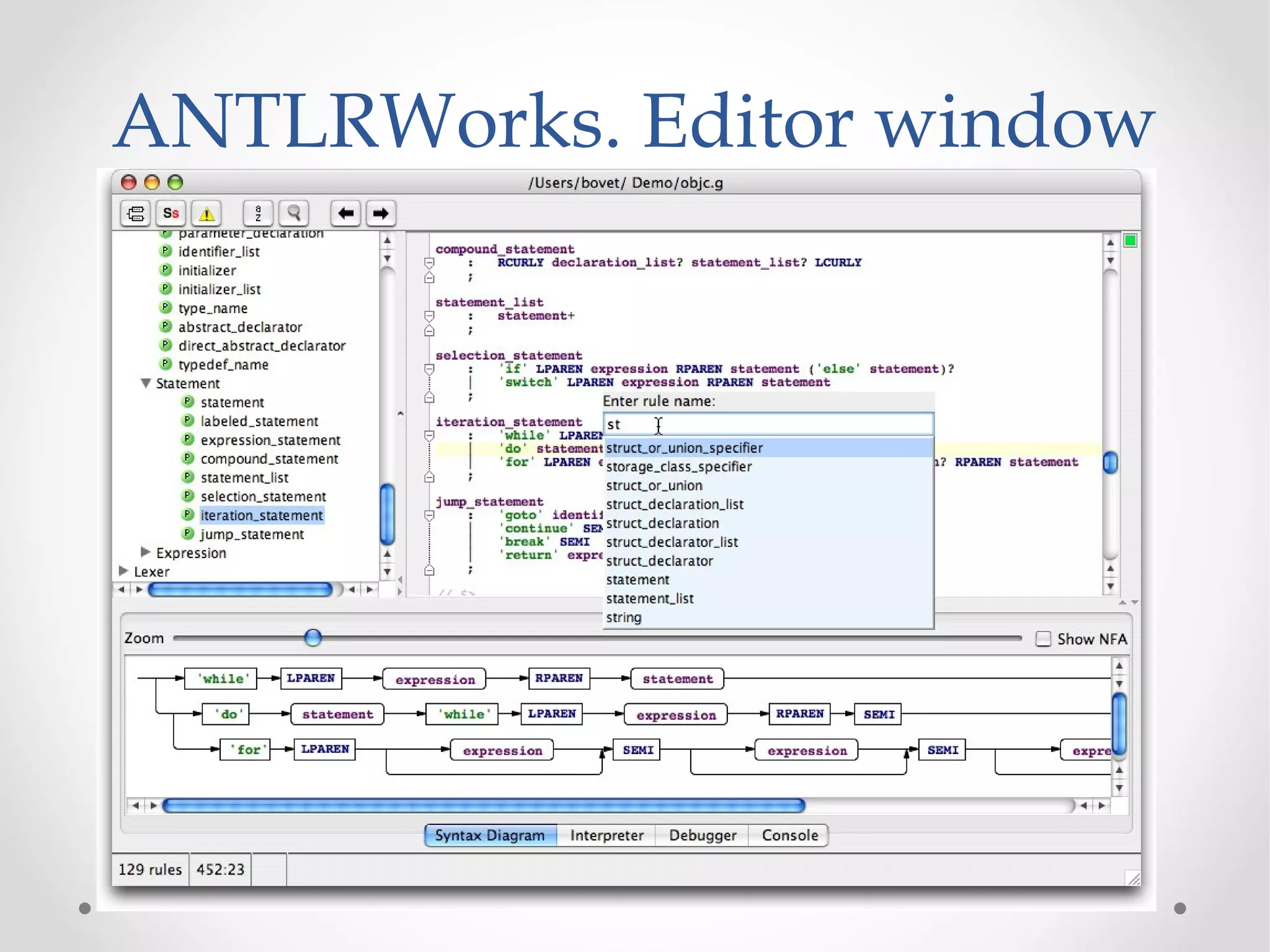The image size is (1270, 952).
Task: Select compound_statement in the rules tree
Action: tap(269, 458)
